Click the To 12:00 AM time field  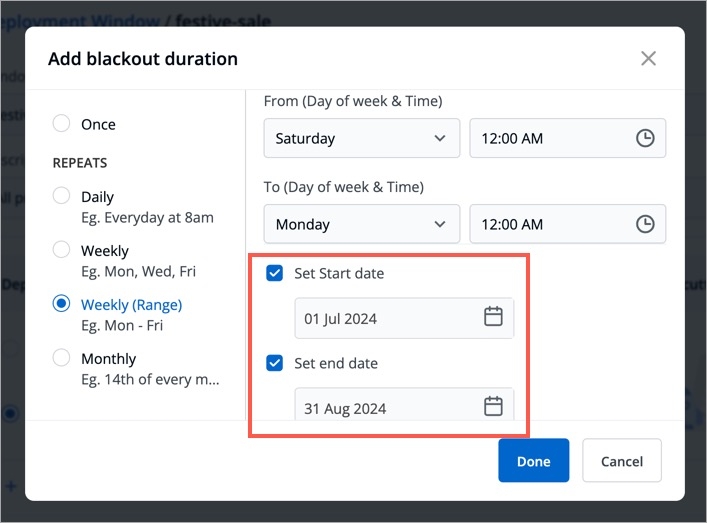click(x=568, y=224)
